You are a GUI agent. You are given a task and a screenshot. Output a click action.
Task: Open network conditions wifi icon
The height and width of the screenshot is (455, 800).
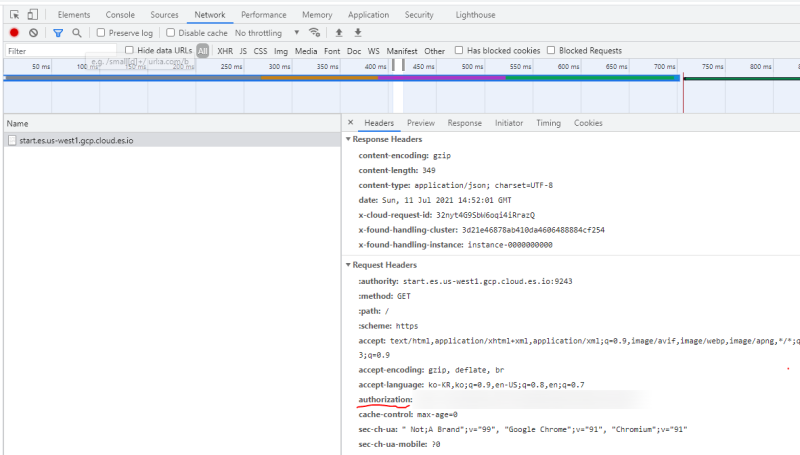(x=315, y=33)
